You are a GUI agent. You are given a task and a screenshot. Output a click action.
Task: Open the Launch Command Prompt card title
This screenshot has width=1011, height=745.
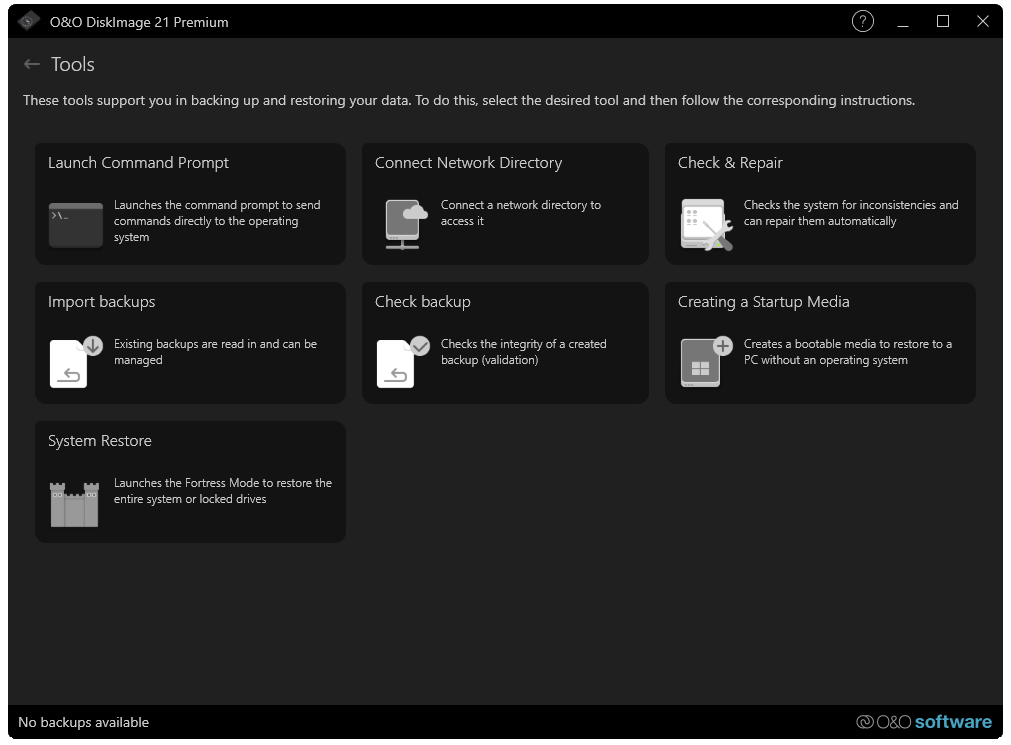point(138,163)
